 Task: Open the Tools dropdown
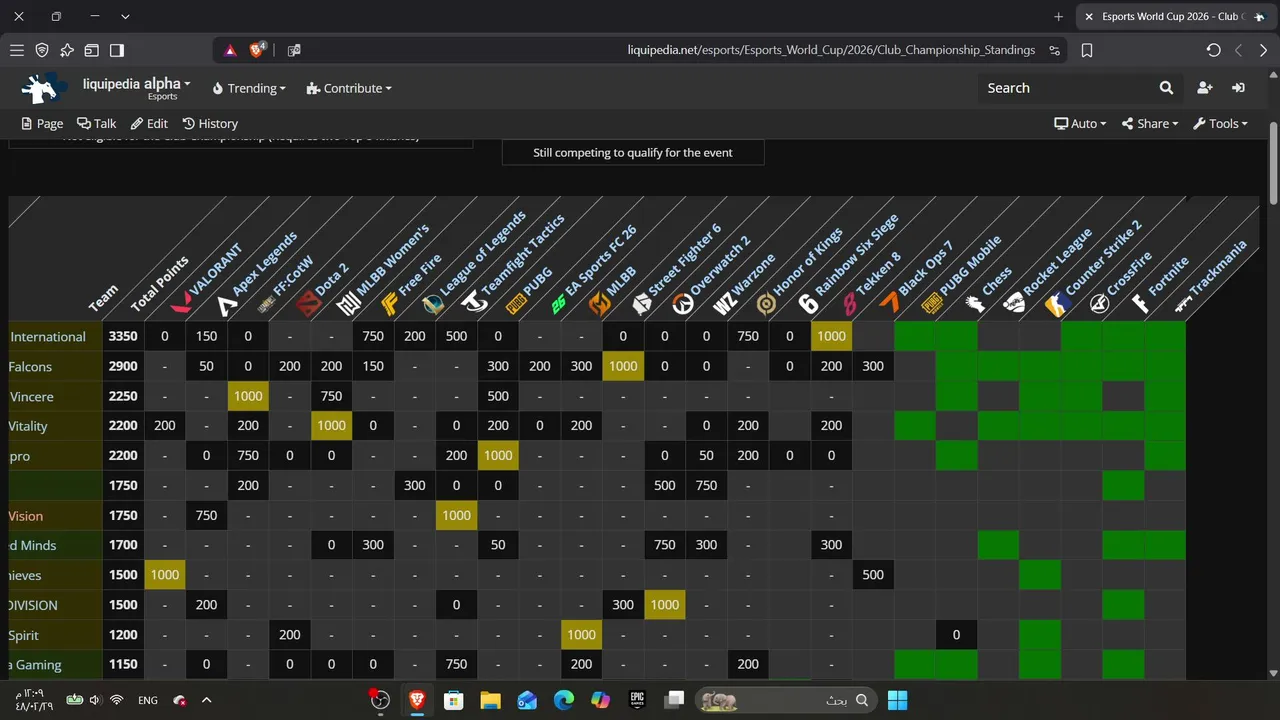click(x=1220, y=123)
